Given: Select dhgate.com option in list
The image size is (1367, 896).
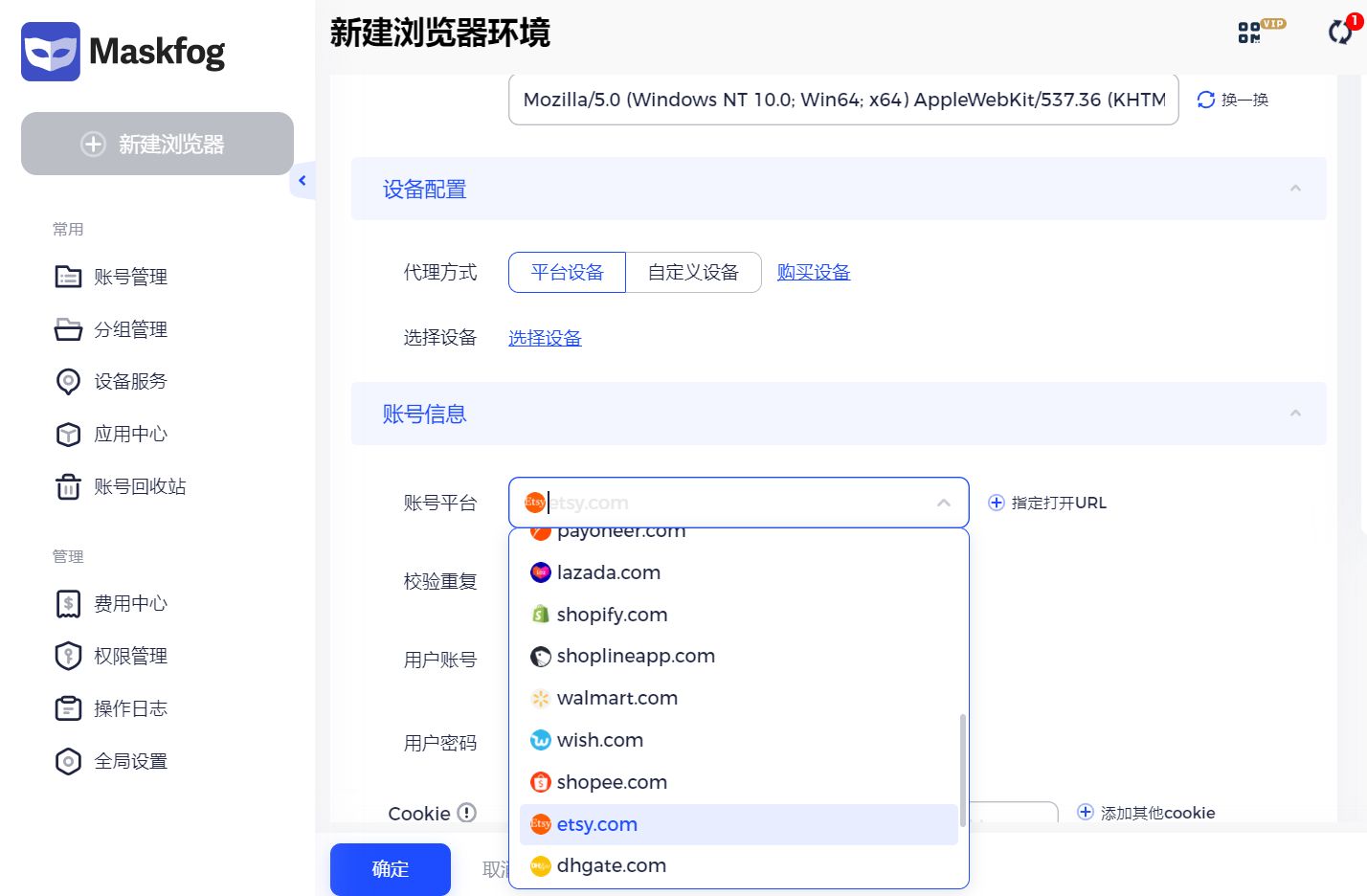Looking at the screenshot, I should (738, 865).
